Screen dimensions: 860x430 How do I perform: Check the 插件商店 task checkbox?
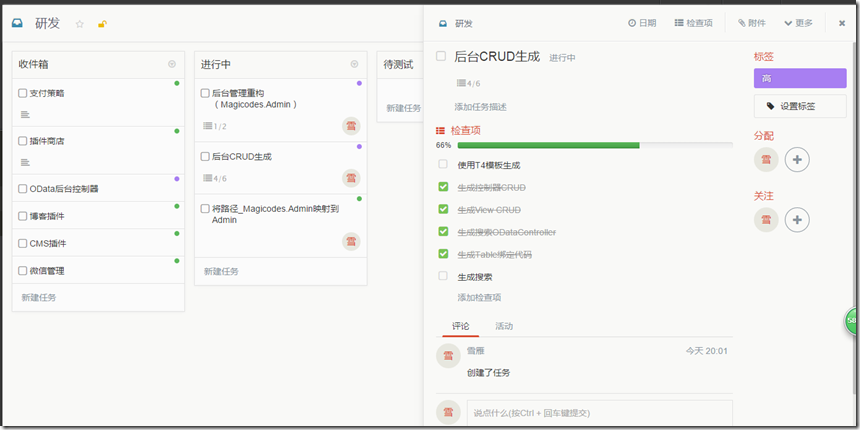click(22, 141)
